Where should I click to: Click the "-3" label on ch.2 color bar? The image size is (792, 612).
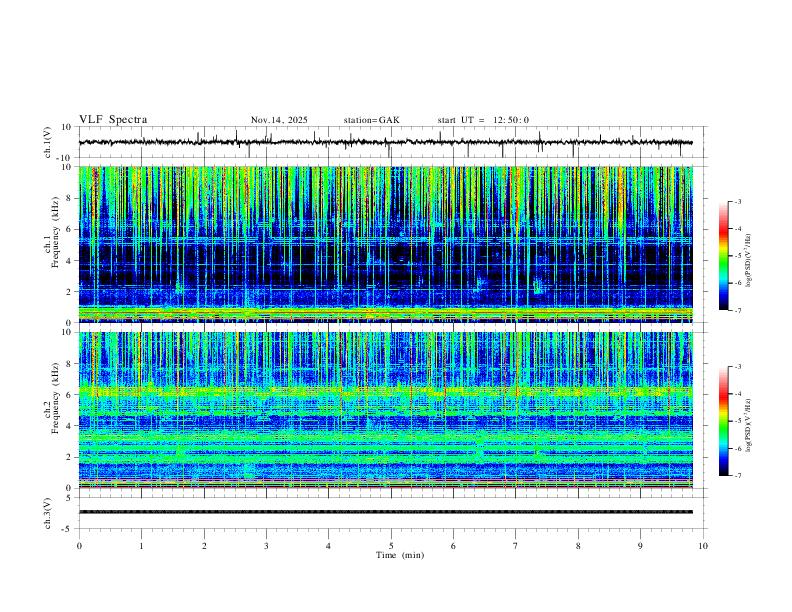[738, 367]
